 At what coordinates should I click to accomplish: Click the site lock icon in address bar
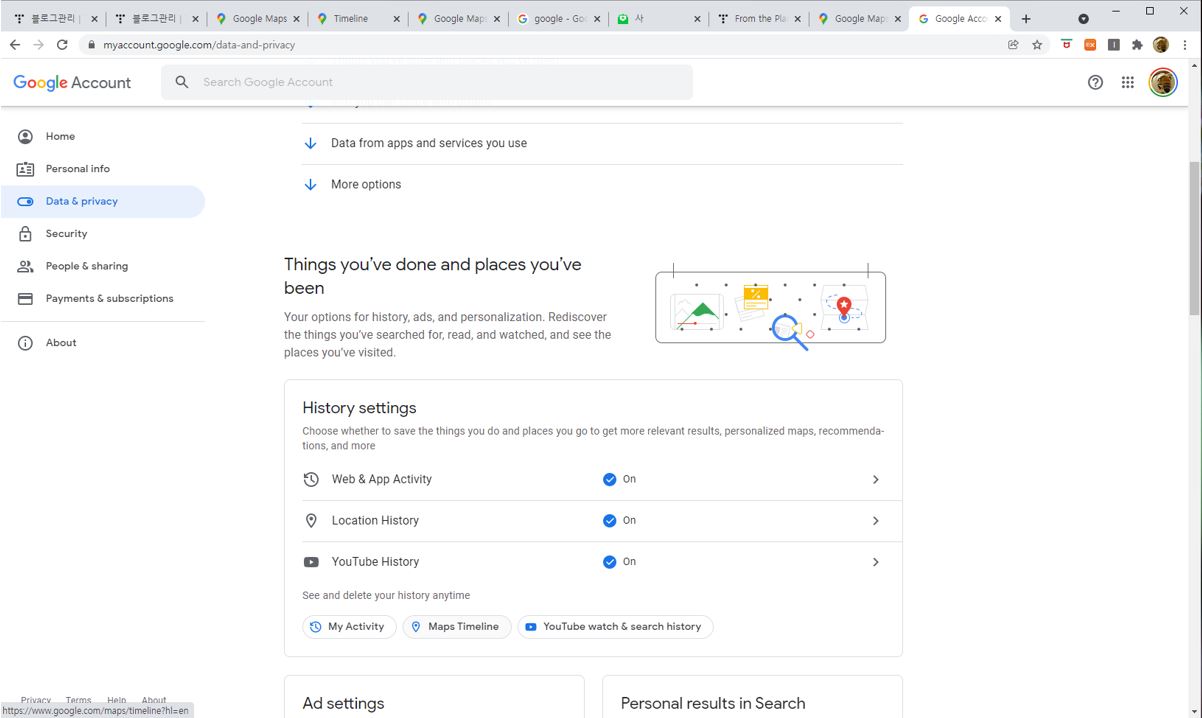pyautogui.click(x=91, y=45)
